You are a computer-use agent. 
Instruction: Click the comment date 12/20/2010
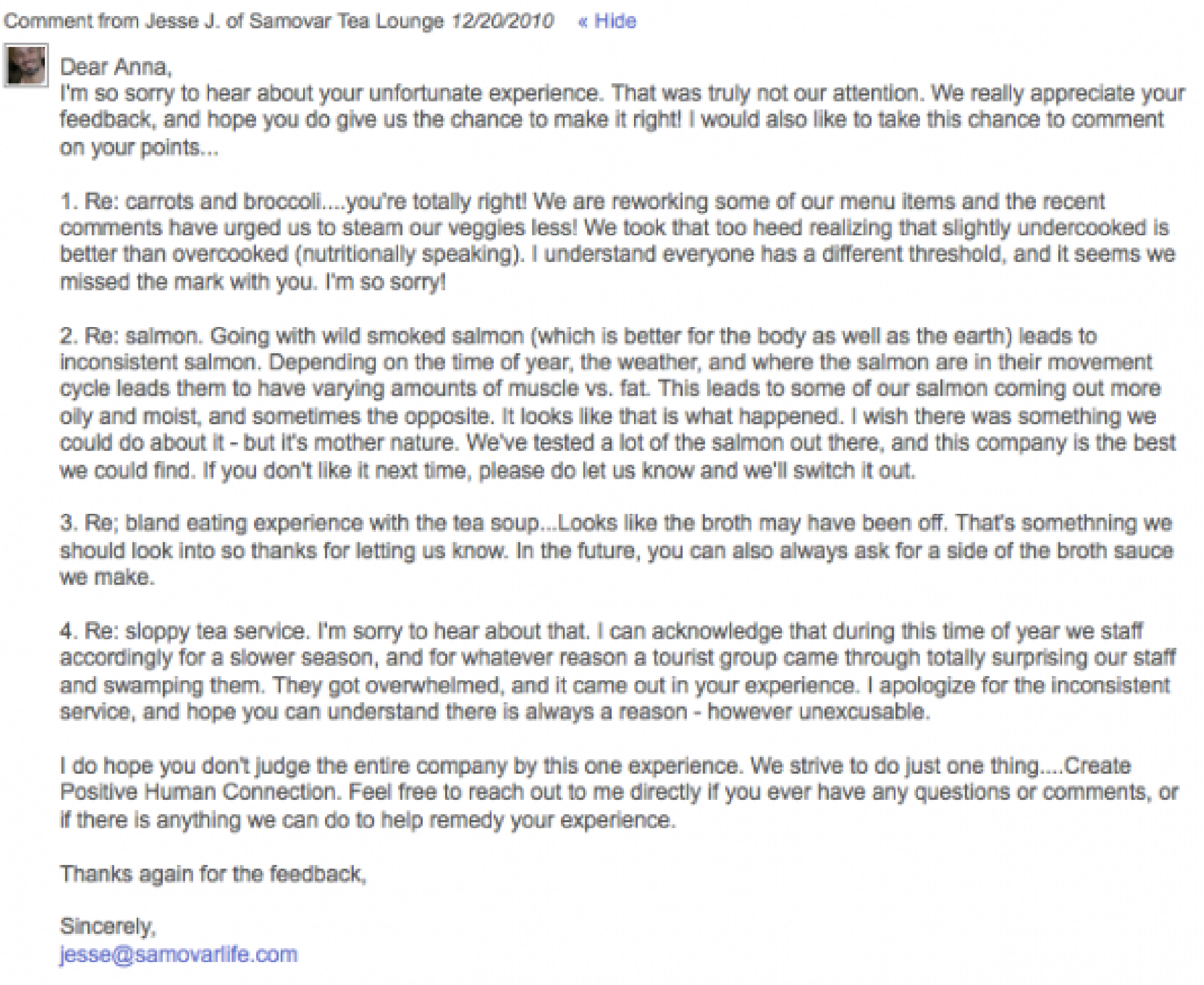tap(502, 21)
